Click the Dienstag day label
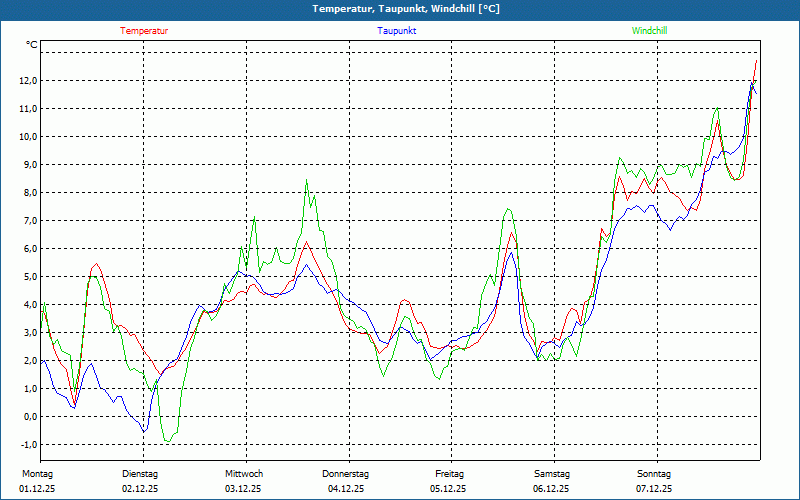The image size is (800, 500). [140, 474]
